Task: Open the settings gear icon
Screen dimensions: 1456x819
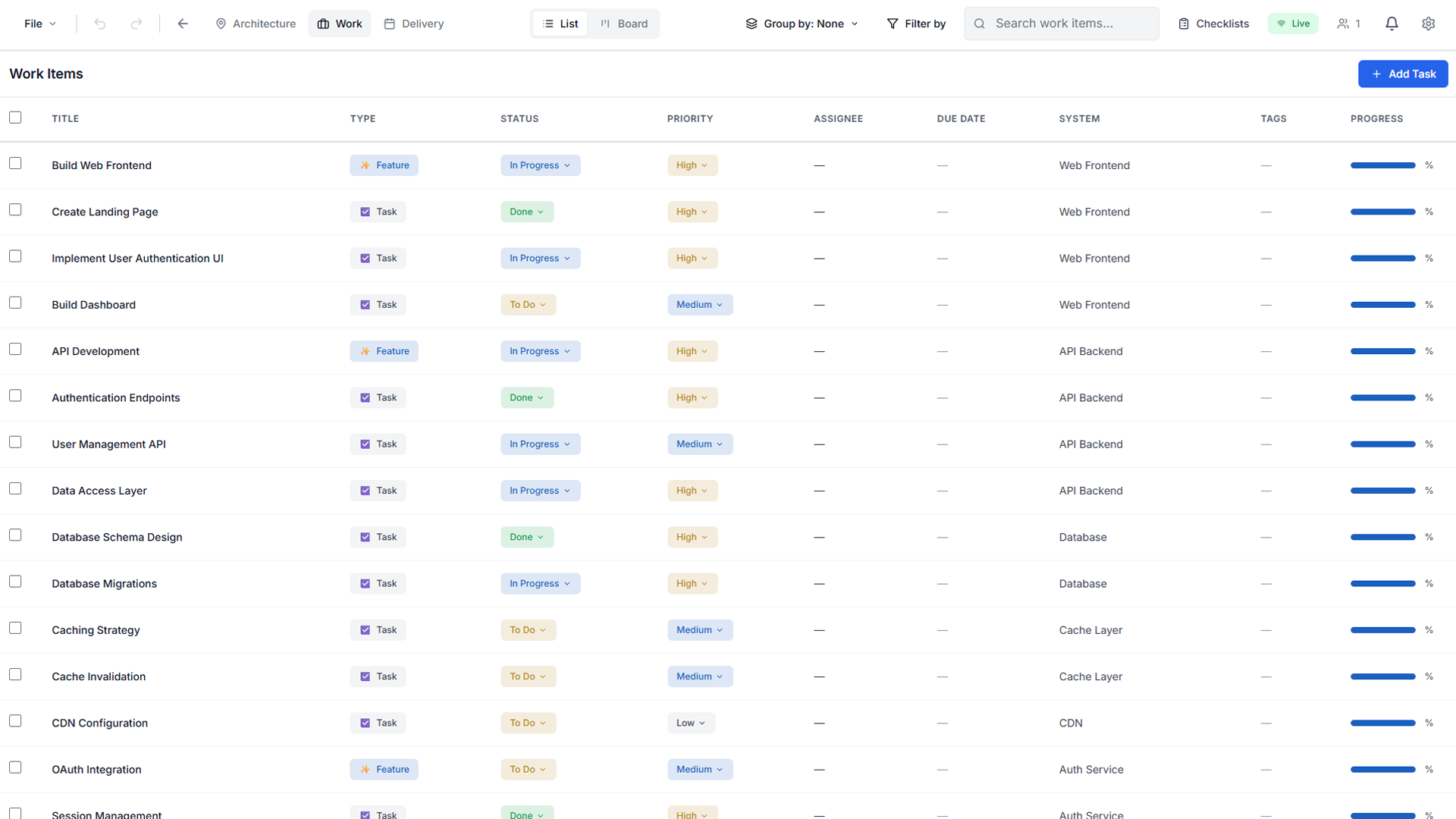Action: point(1429,24)
